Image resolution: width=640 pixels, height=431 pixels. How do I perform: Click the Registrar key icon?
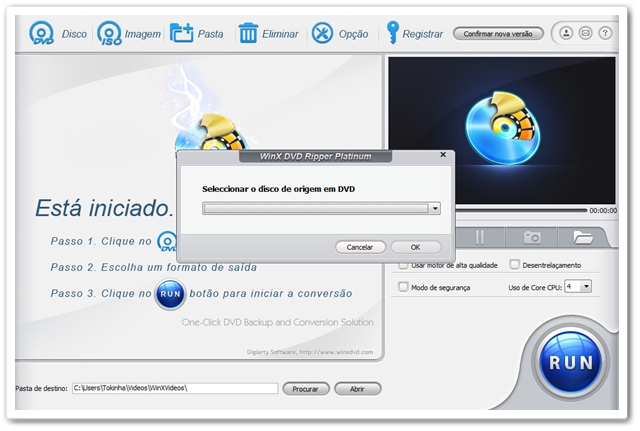click(x=392, y=33)
